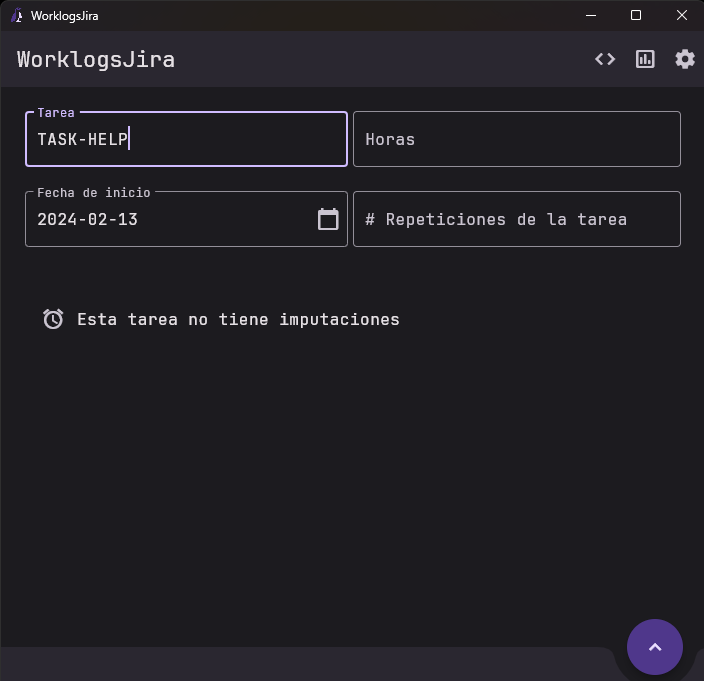Close the WorklogsJira window
704x681 pixels.
coord(682,16)
